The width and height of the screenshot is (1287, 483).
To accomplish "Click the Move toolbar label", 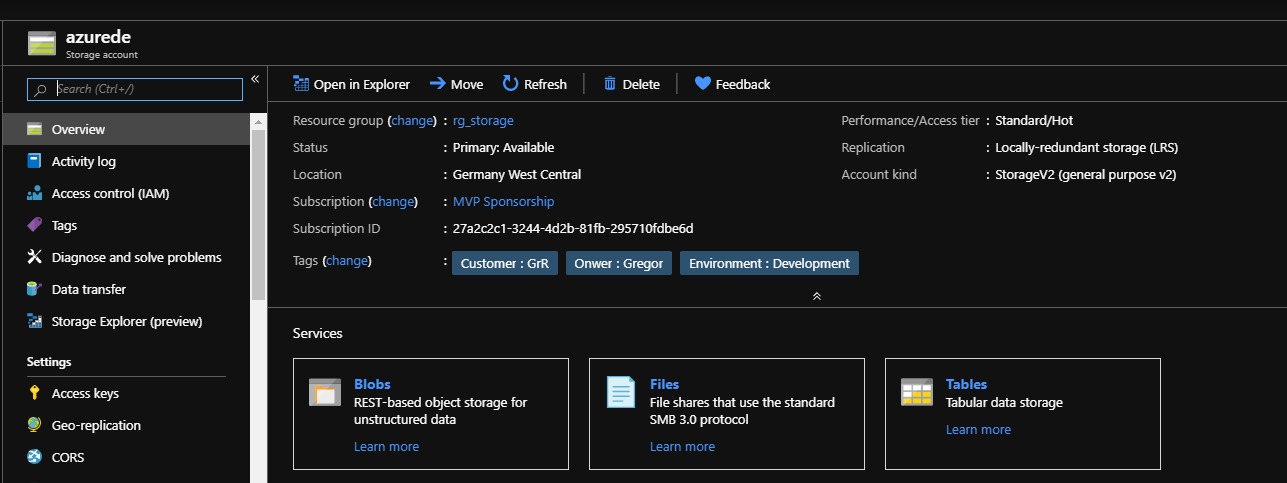I will pos(467,84).
